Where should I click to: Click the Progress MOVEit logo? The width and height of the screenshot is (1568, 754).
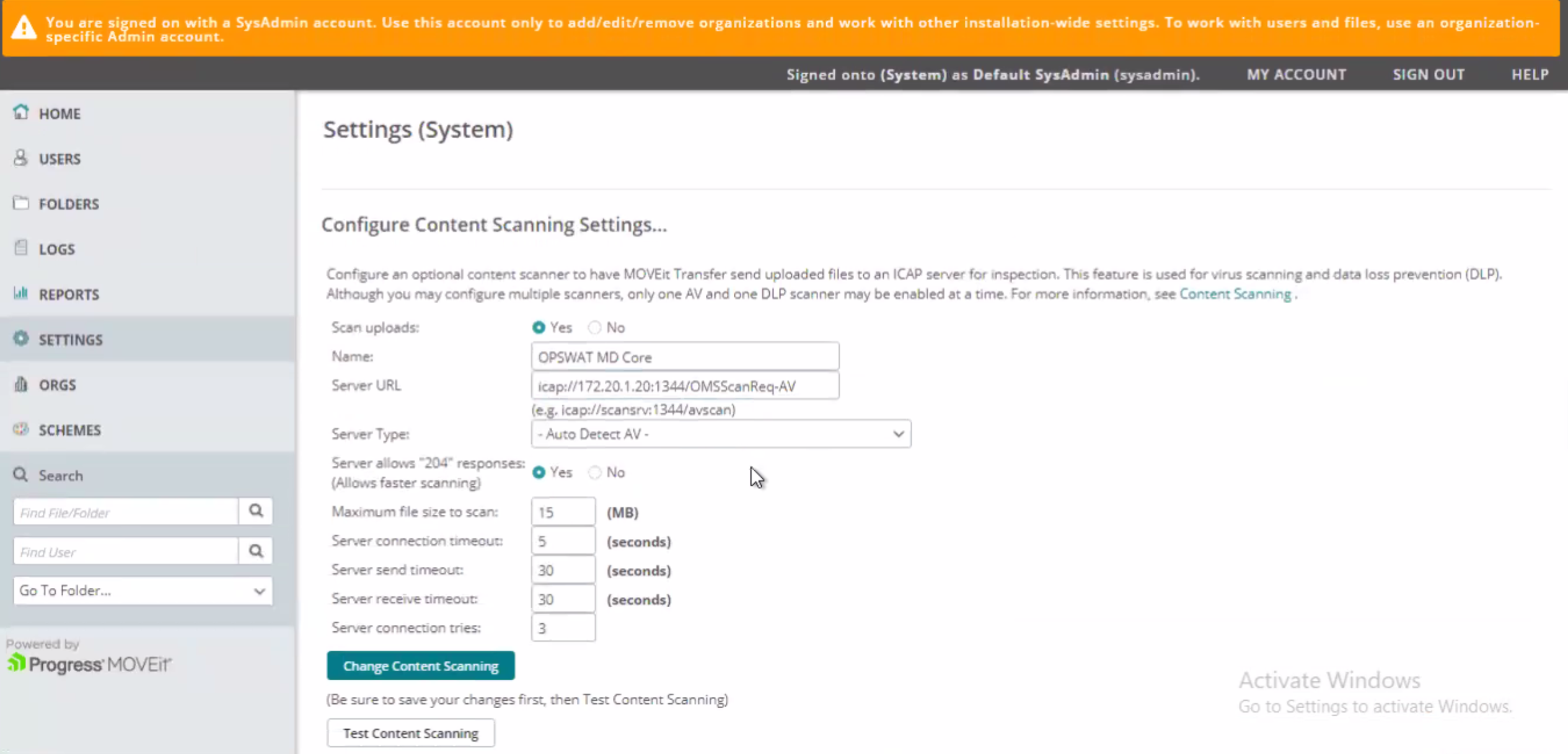(89, 664)
